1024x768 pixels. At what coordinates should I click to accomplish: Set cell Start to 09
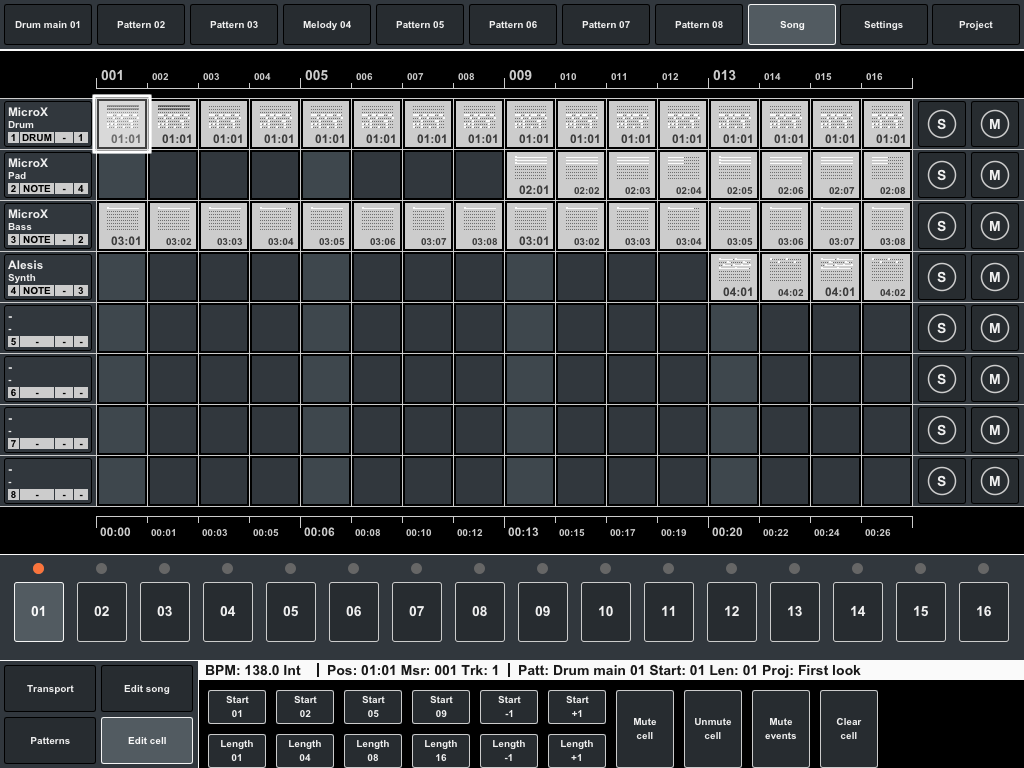(441, 707)
